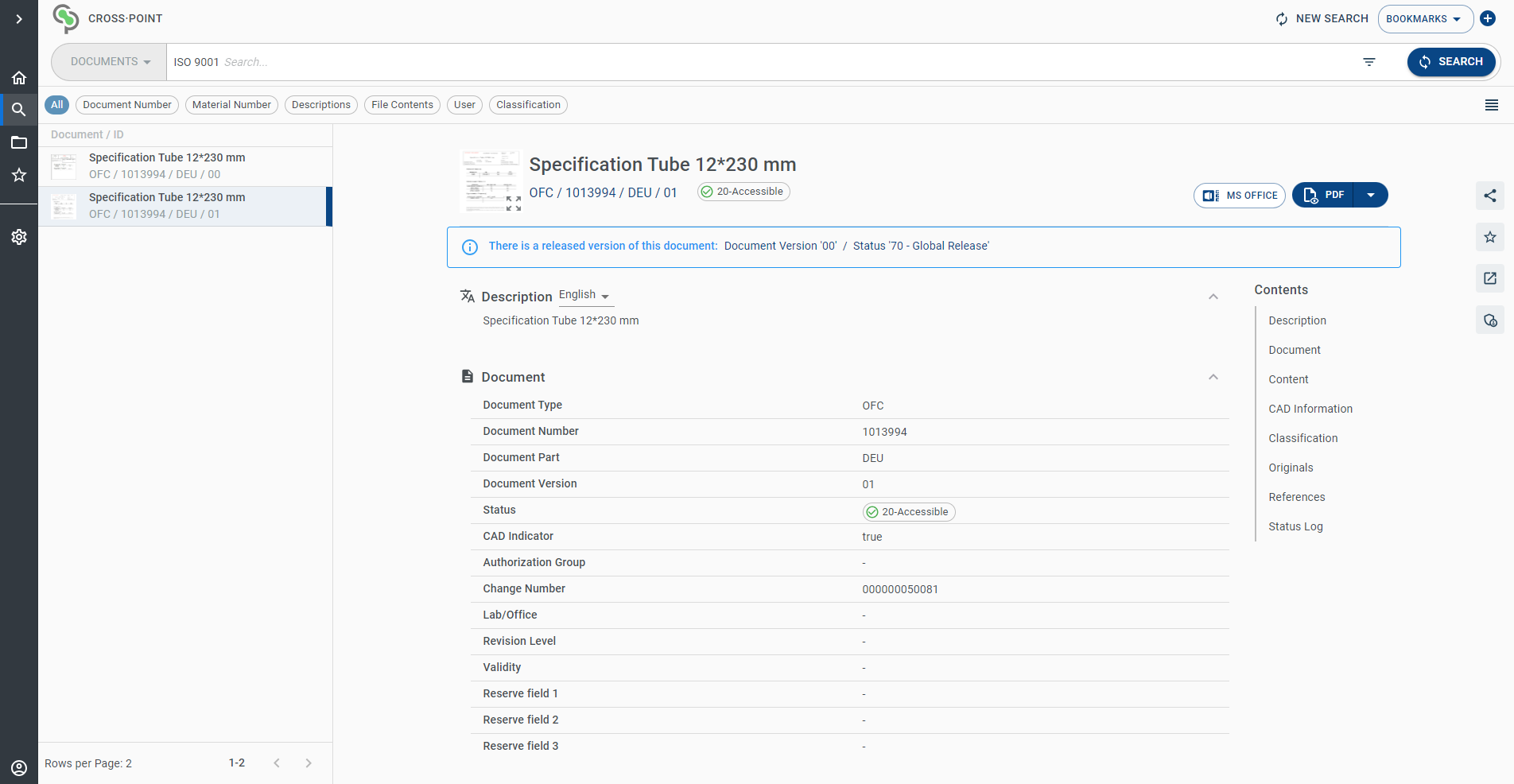
Task: Open the folder icon in the sidebar
Action: point(19,142)
